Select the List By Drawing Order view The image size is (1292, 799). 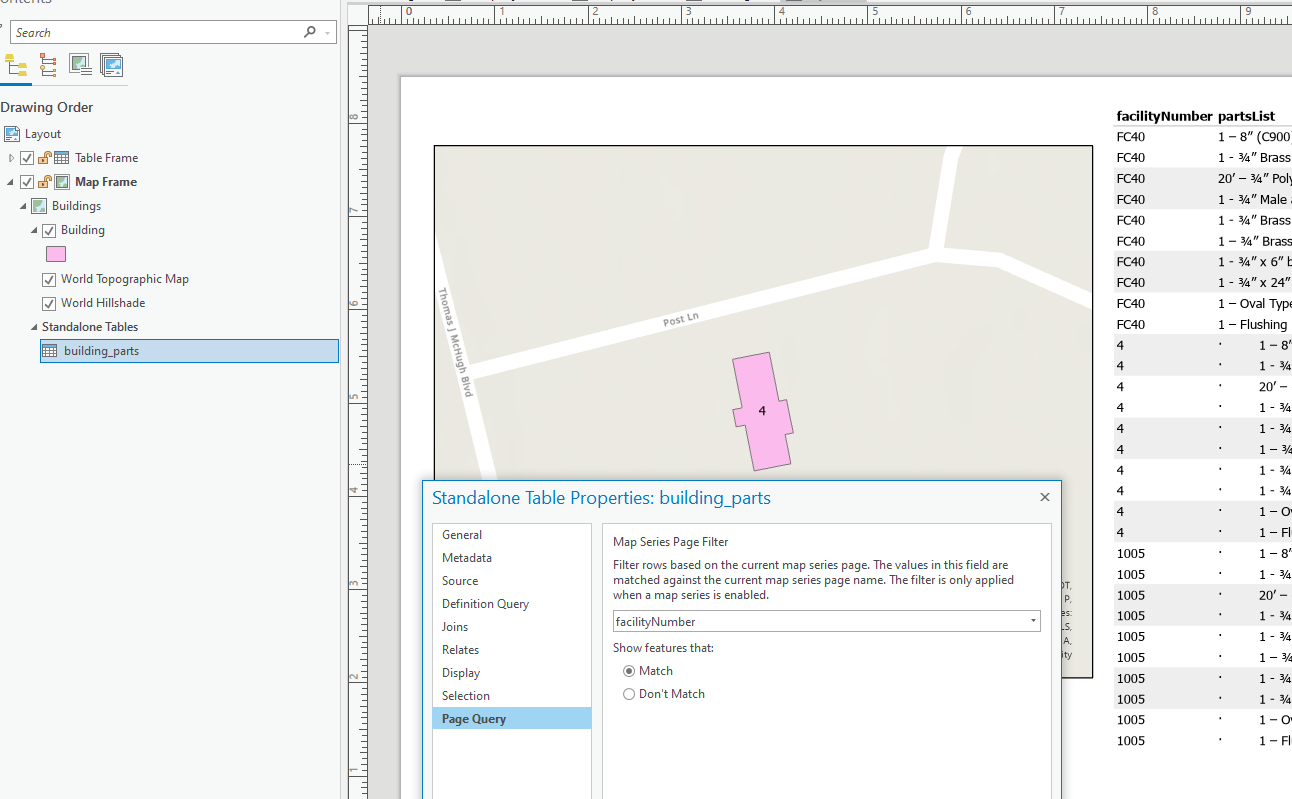(x=16, y=64)
